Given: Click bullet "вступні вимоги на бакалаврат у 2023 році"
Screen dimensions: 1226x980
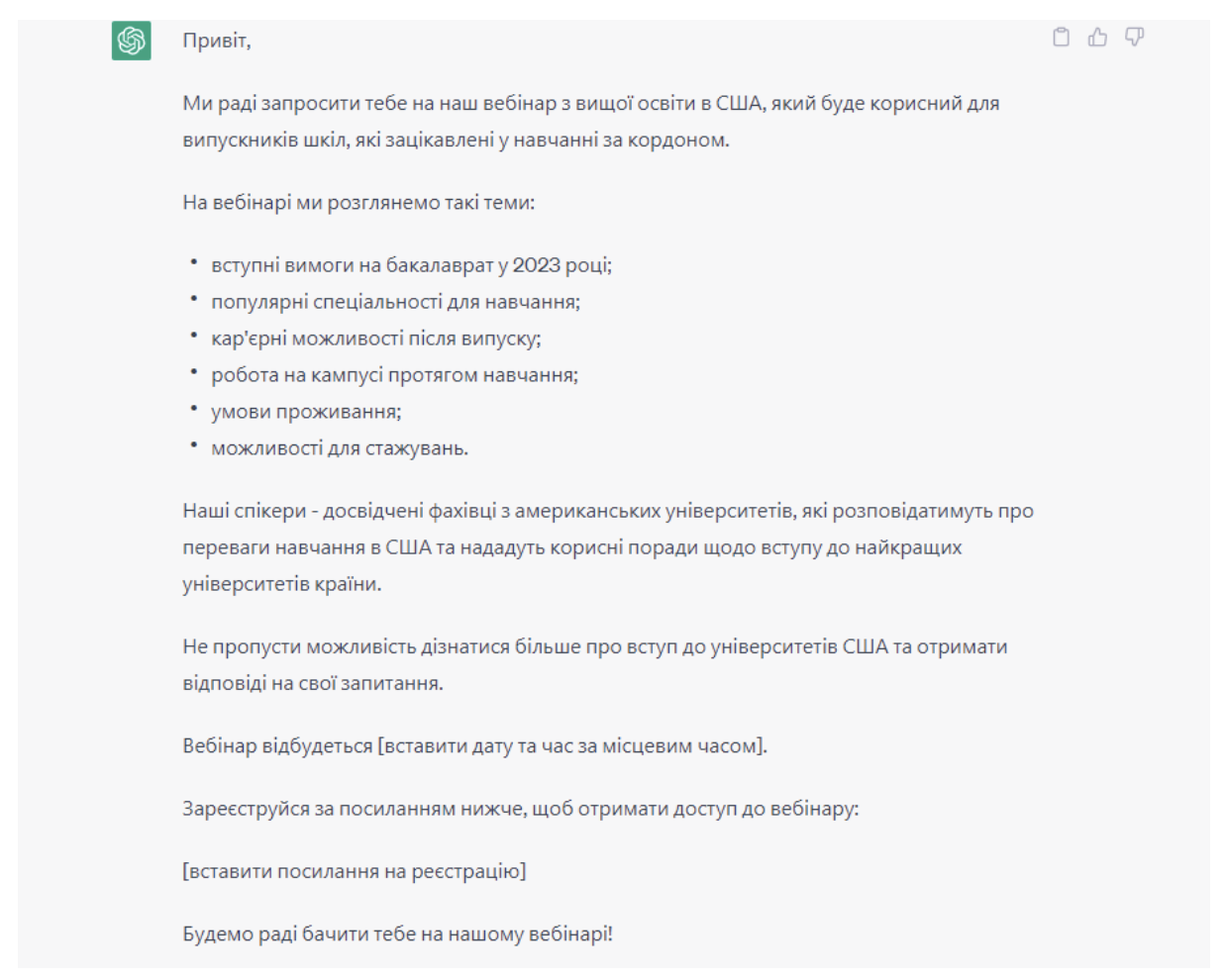Looking at the screenshot, I should (x=411, y=265).
